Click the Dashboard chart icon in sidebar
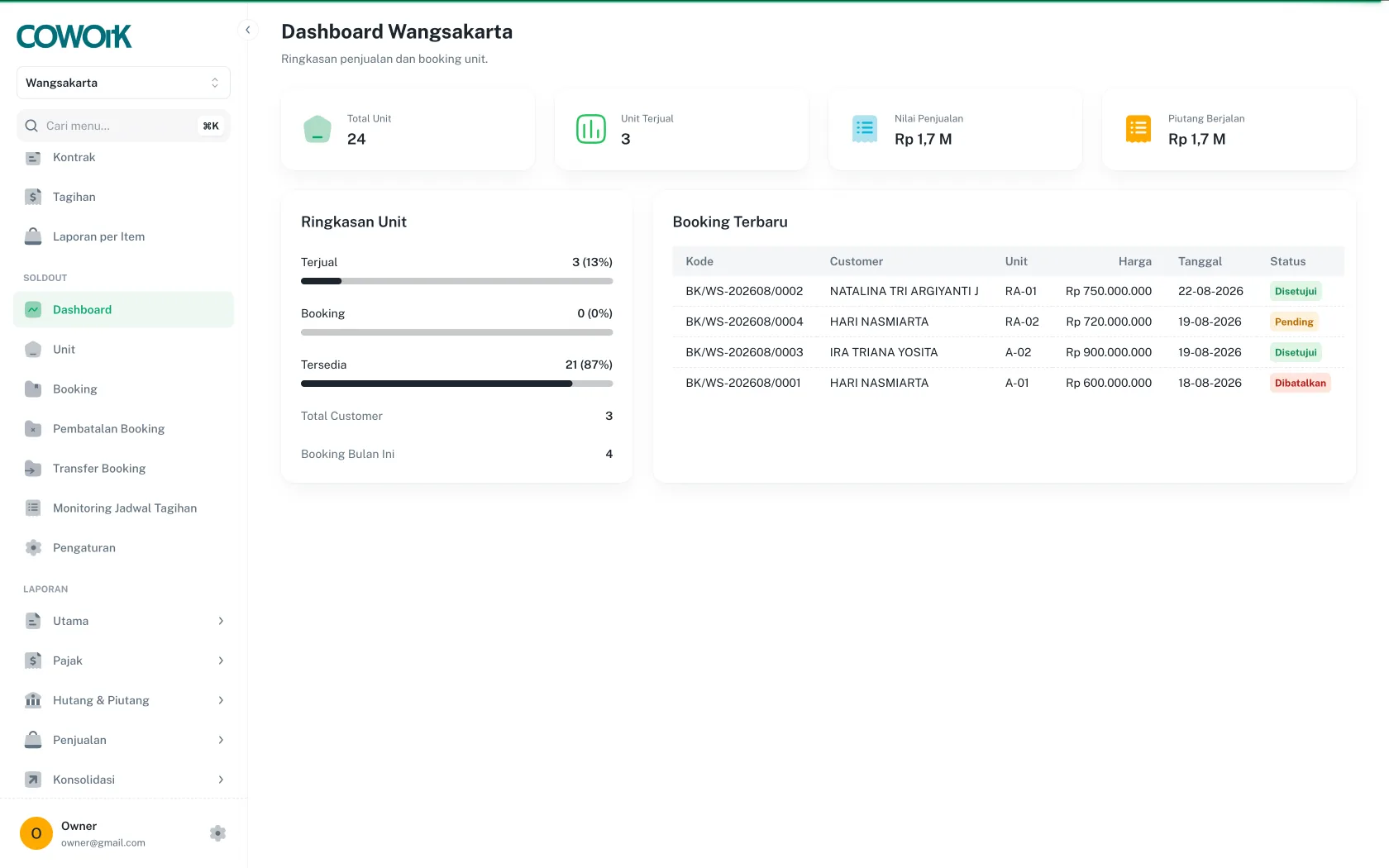This screenshot has width=1389, height=868. pyautogui.click(x=33, y=309)
